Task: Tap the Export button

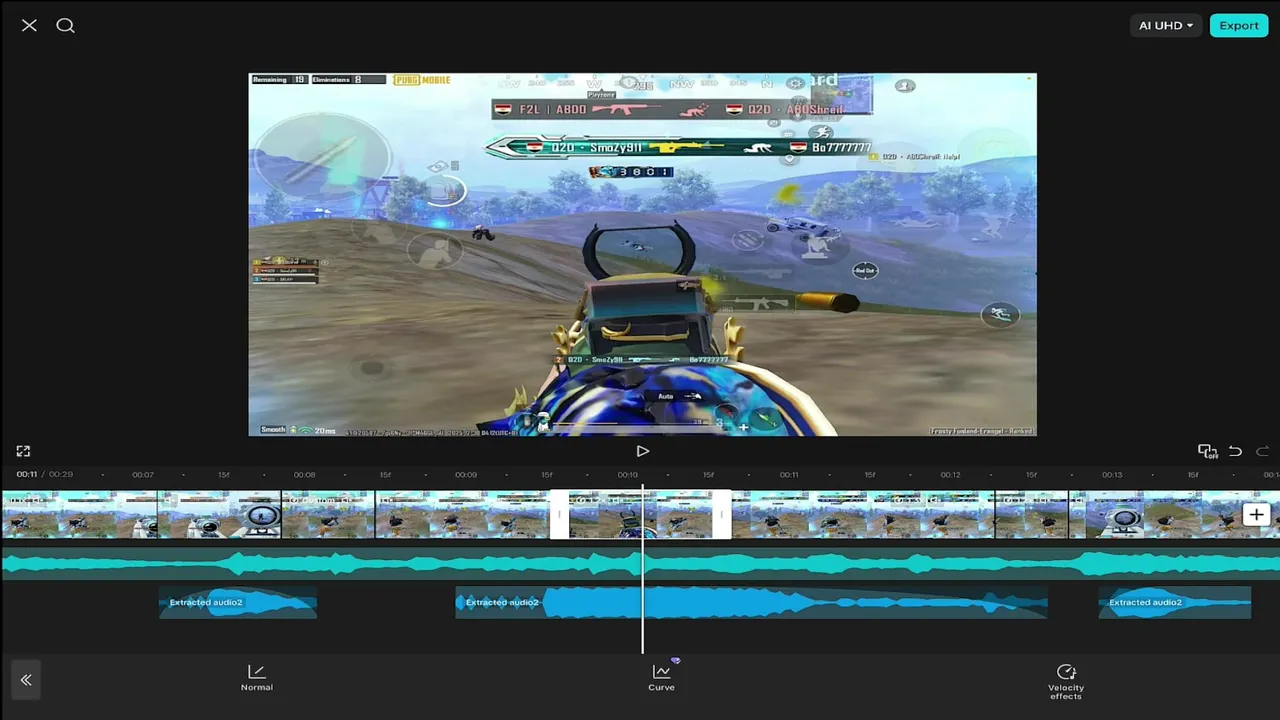Action: pyautogui.click(x=1238, y=25)
